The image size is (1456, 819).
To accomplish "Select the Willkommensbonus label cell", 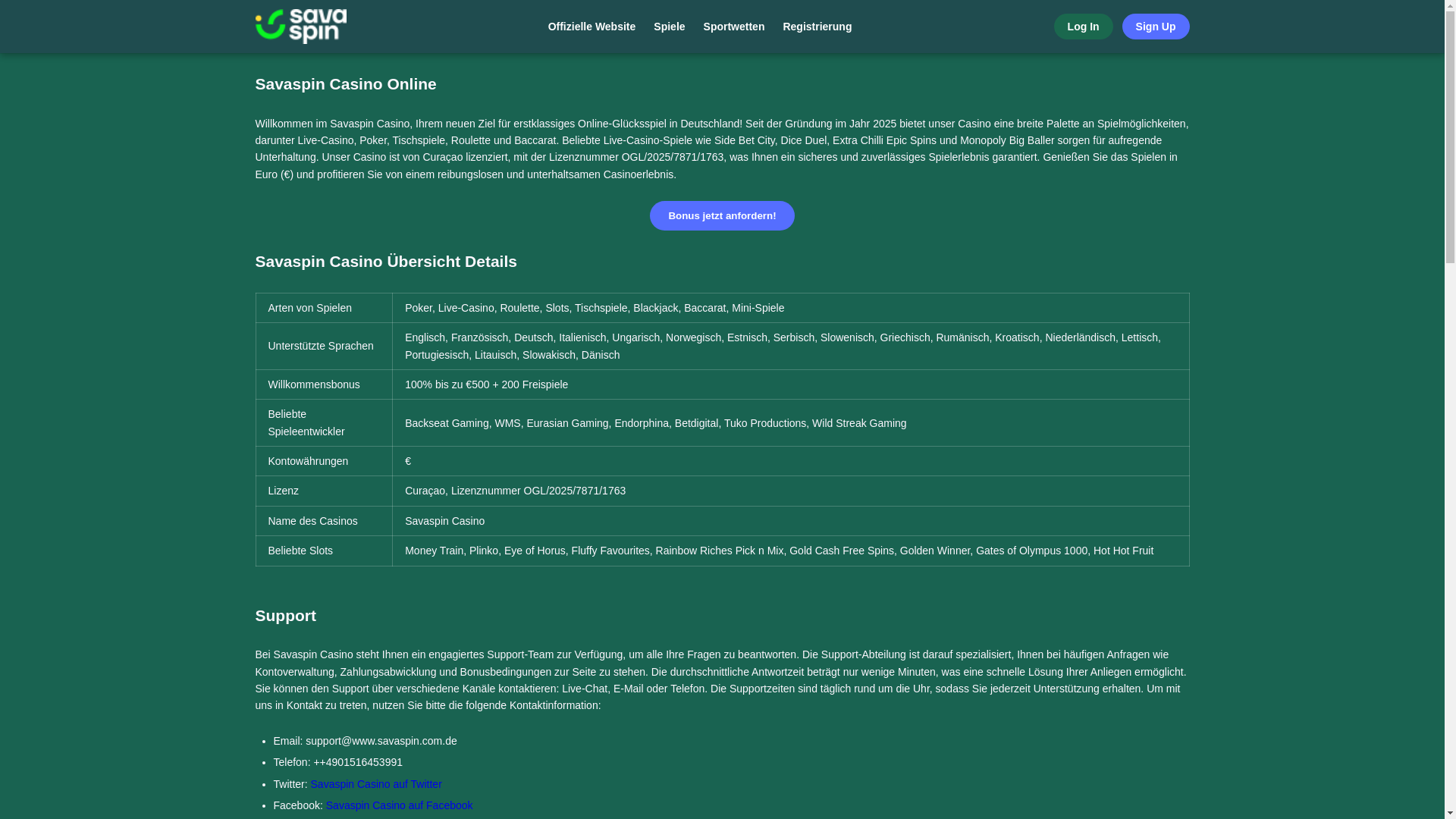I will coord(324,384).
